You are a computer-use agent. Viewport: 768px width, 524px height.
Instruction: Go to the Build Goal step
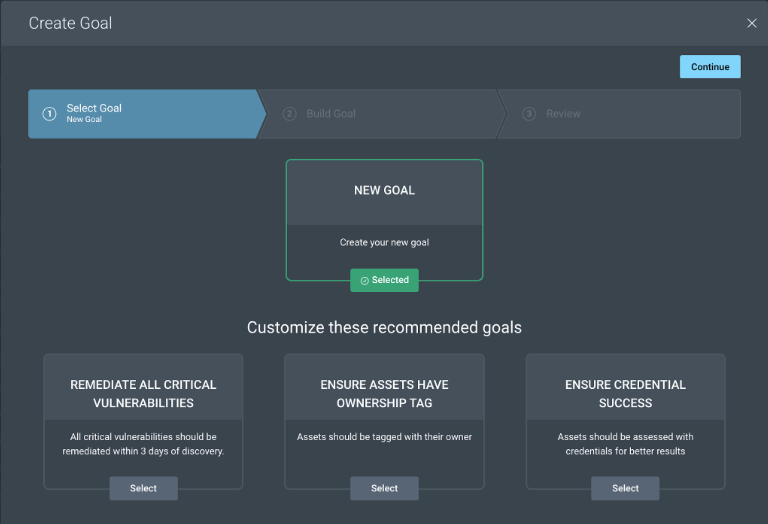pos(382,114)
